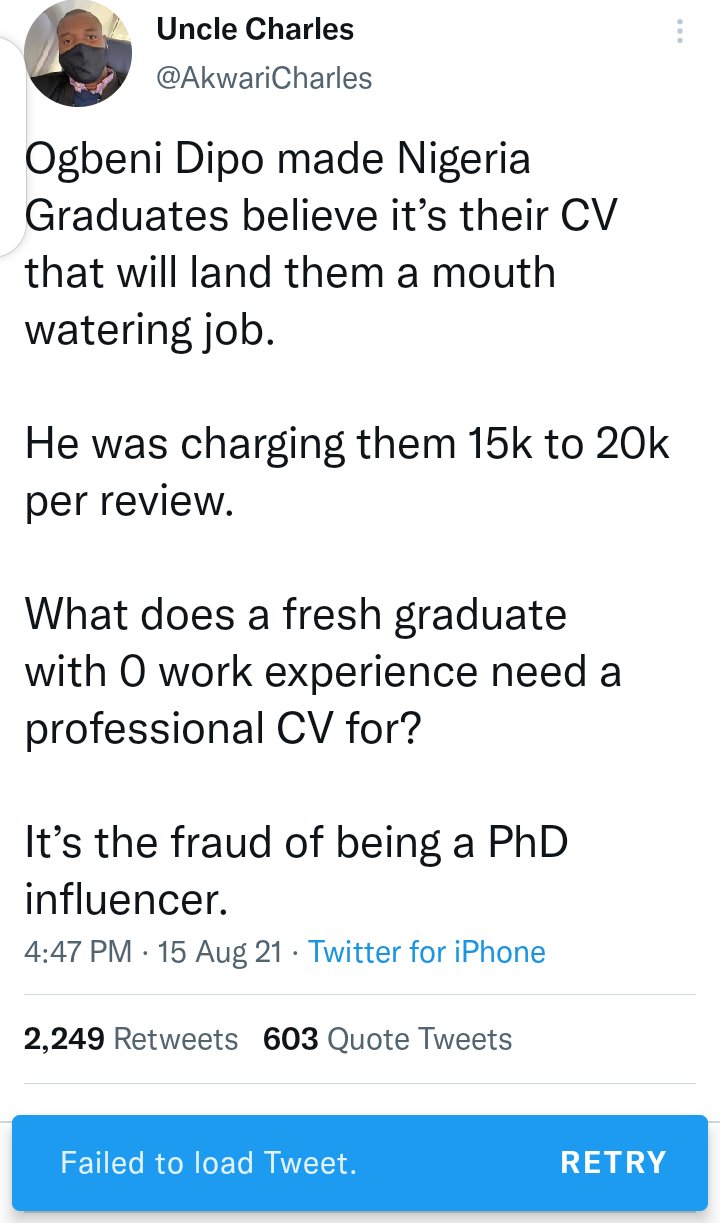The image size is (720, 1223).
Task: Click the text "per review."
Action: pyautogui.click(x=128, y=501)
